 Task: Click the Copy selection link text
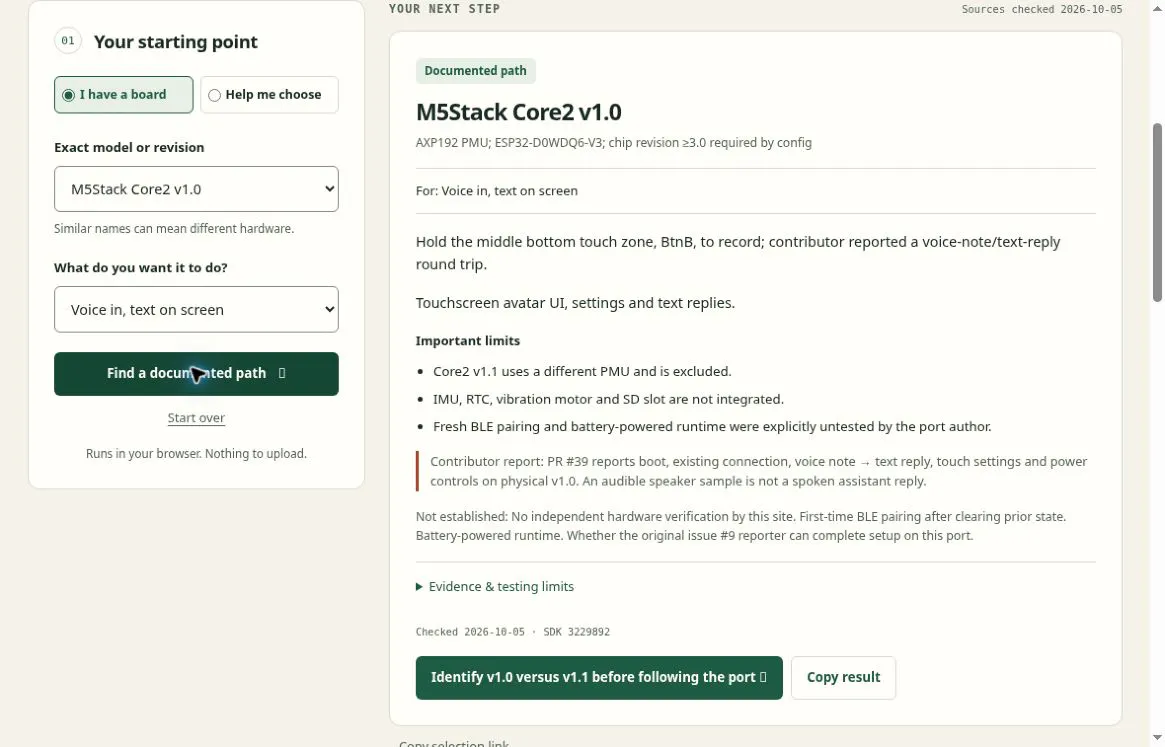(x=454, y=743)
